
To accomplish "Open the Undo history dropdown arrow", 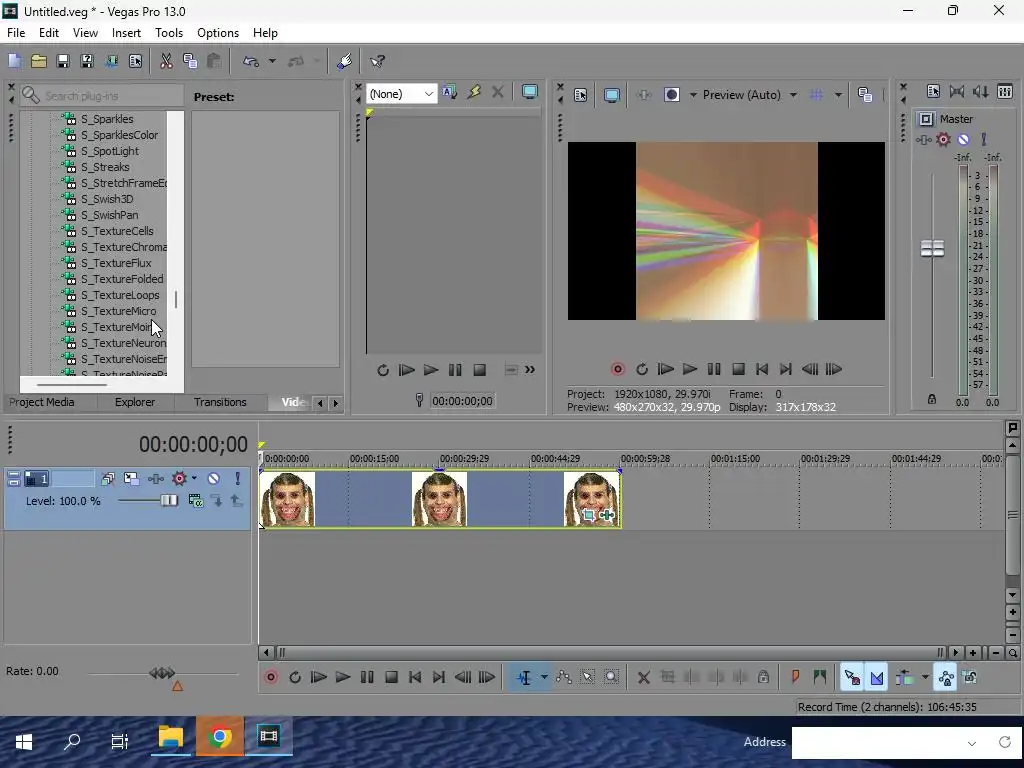I will pos(272,61).
